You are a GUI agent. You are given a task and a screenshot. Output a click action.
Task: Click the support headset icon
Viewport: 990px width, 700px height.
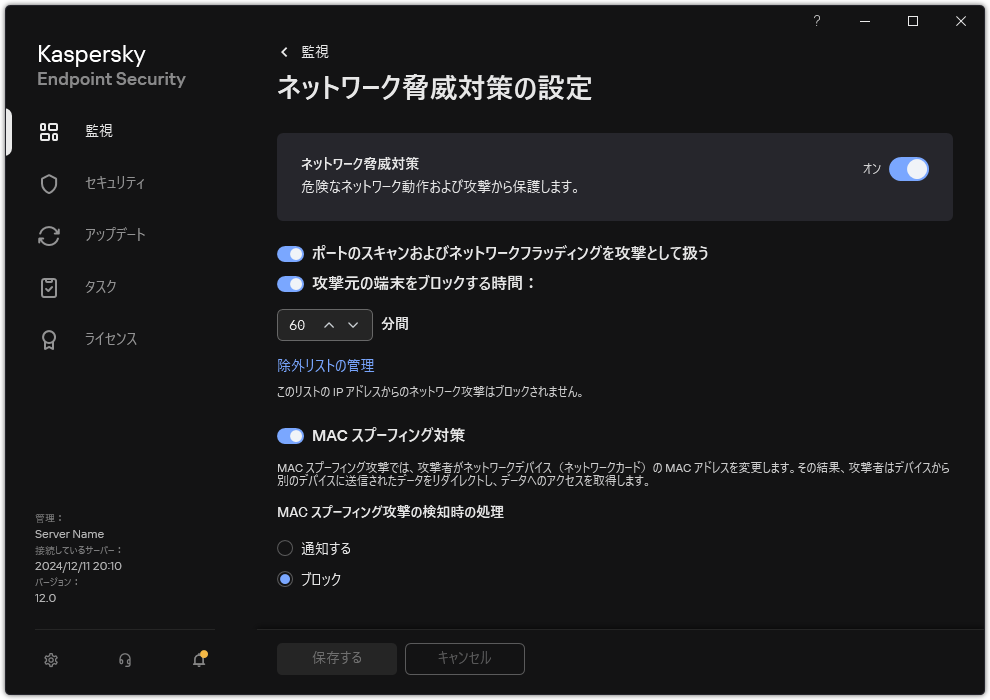pos(124,660)
